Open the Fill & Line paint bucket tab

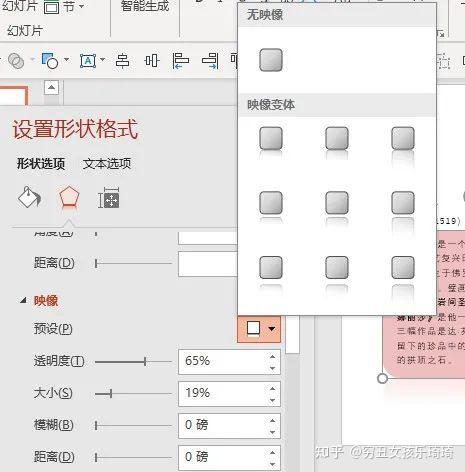coord(29,198)
